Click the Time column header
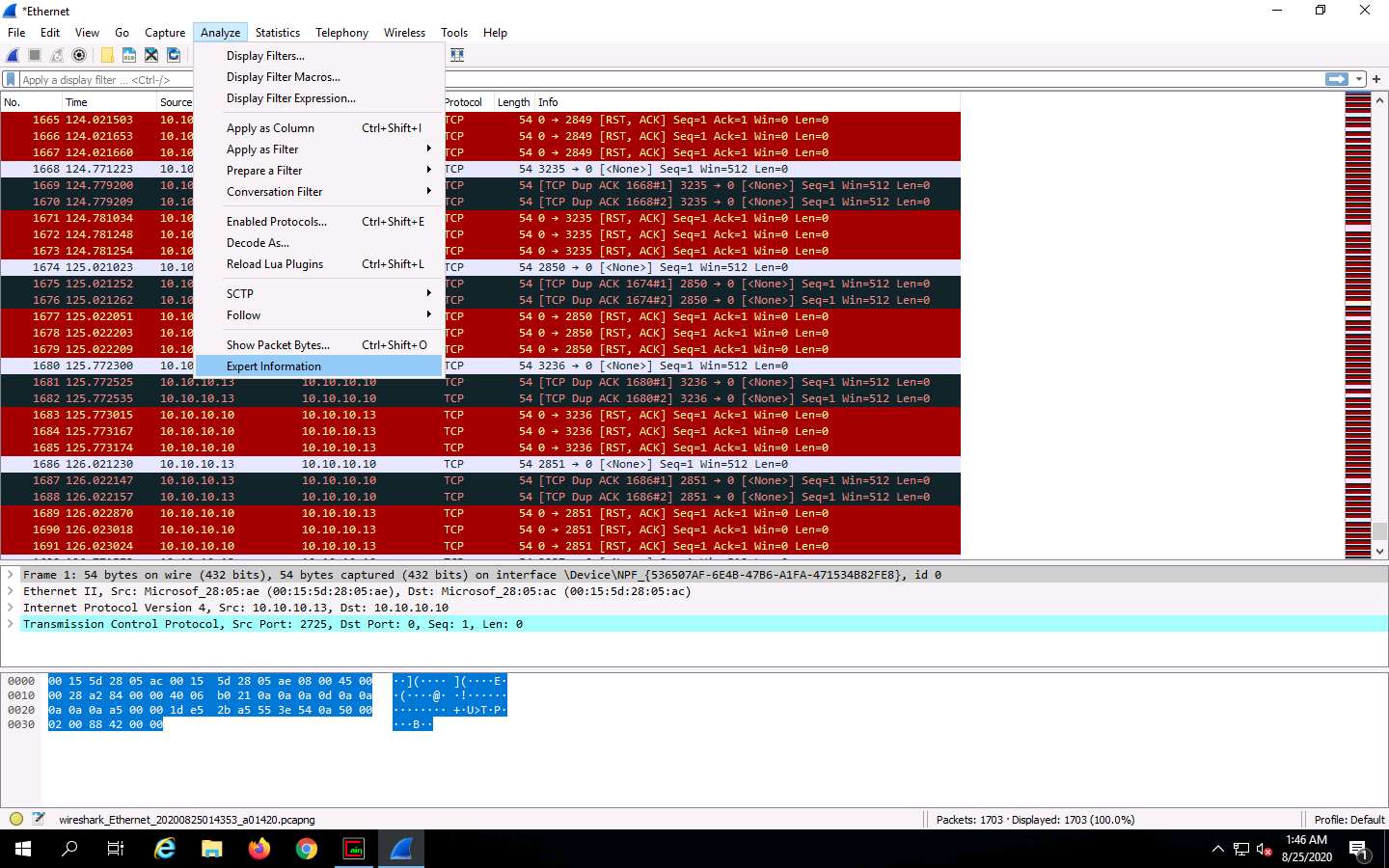 pyautogui.click(x=108, y=102)
